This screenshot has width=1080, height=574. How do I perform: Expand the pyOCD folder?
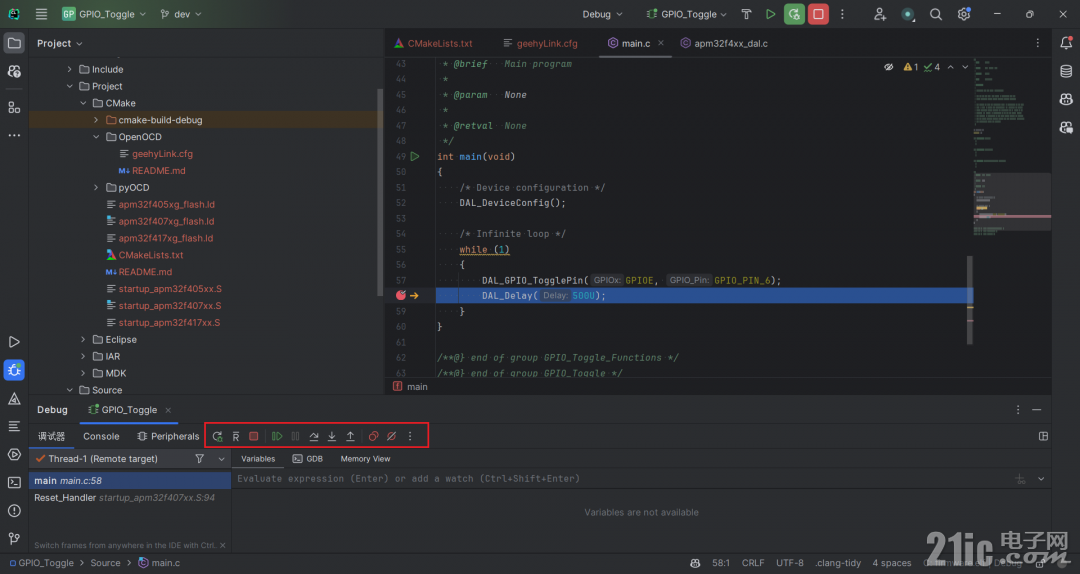pyautogui.click(x=96, y=187)
